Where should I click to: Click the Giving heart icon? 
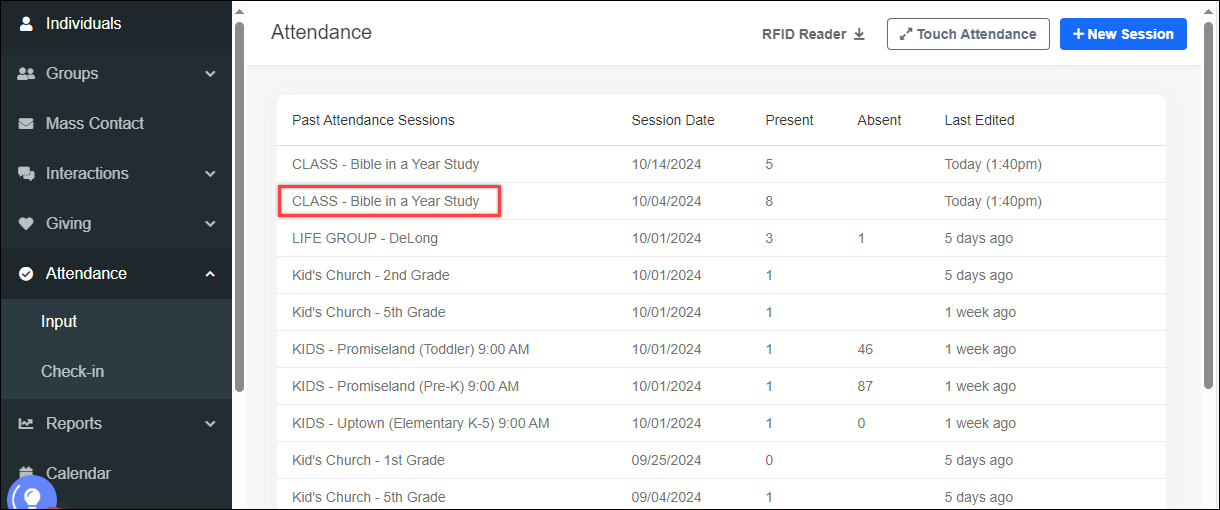pyautogui.click(x=27, y=223)
